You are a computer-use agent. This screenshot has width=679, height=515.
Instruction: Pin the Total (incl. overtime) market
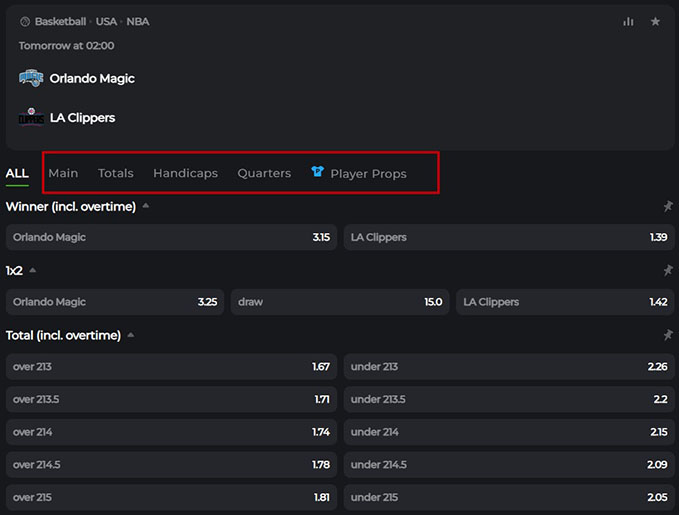coord(668,335)
